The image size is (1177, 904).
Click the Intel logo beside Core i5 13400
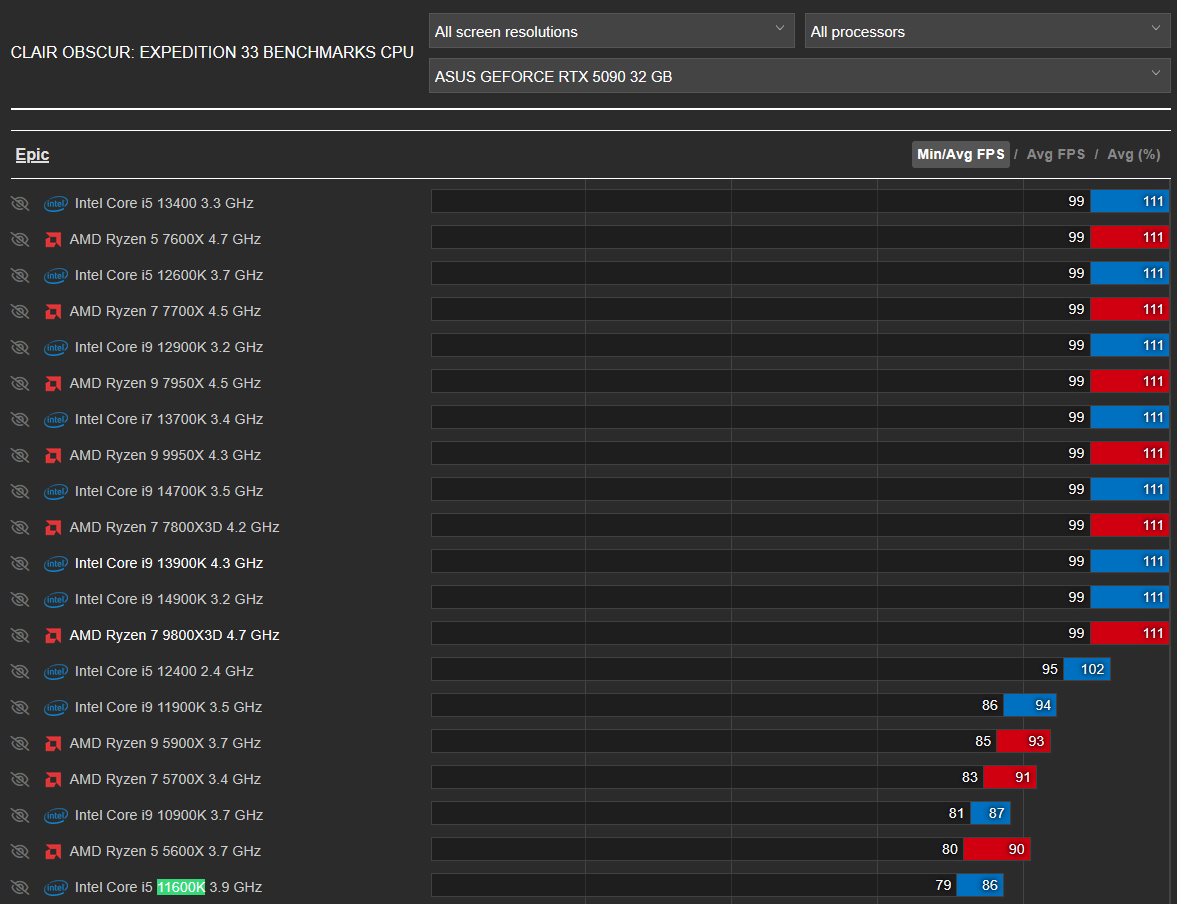tap(56, 203)
